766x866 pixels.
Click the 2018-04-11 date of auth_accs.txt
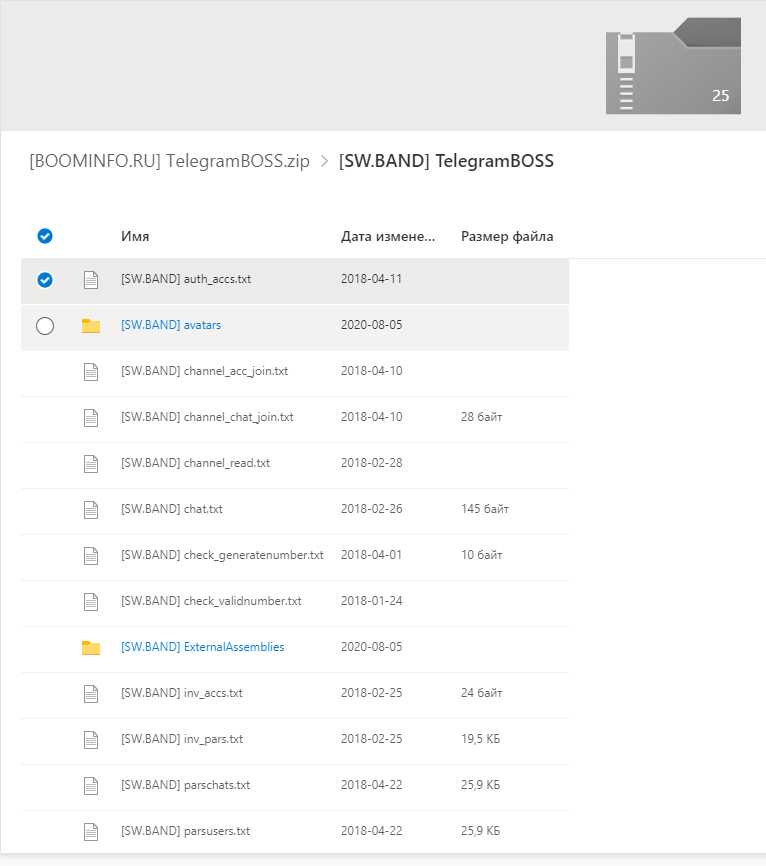[x=371, y=279]
